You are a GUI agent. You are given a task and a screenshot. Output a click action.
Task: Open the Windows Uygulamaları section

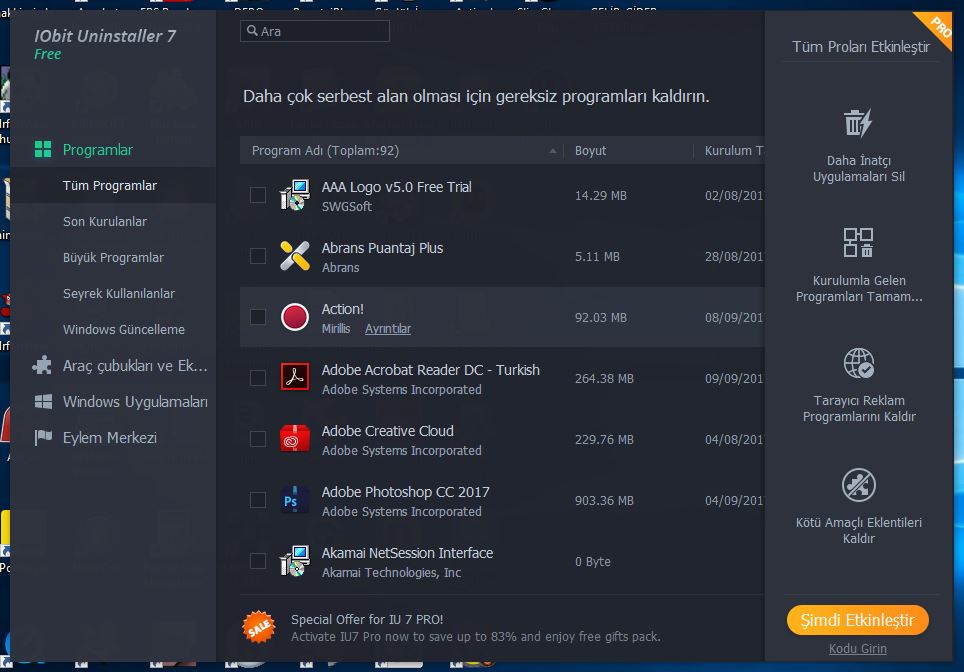pyautogui.click(x=135, y=402)
